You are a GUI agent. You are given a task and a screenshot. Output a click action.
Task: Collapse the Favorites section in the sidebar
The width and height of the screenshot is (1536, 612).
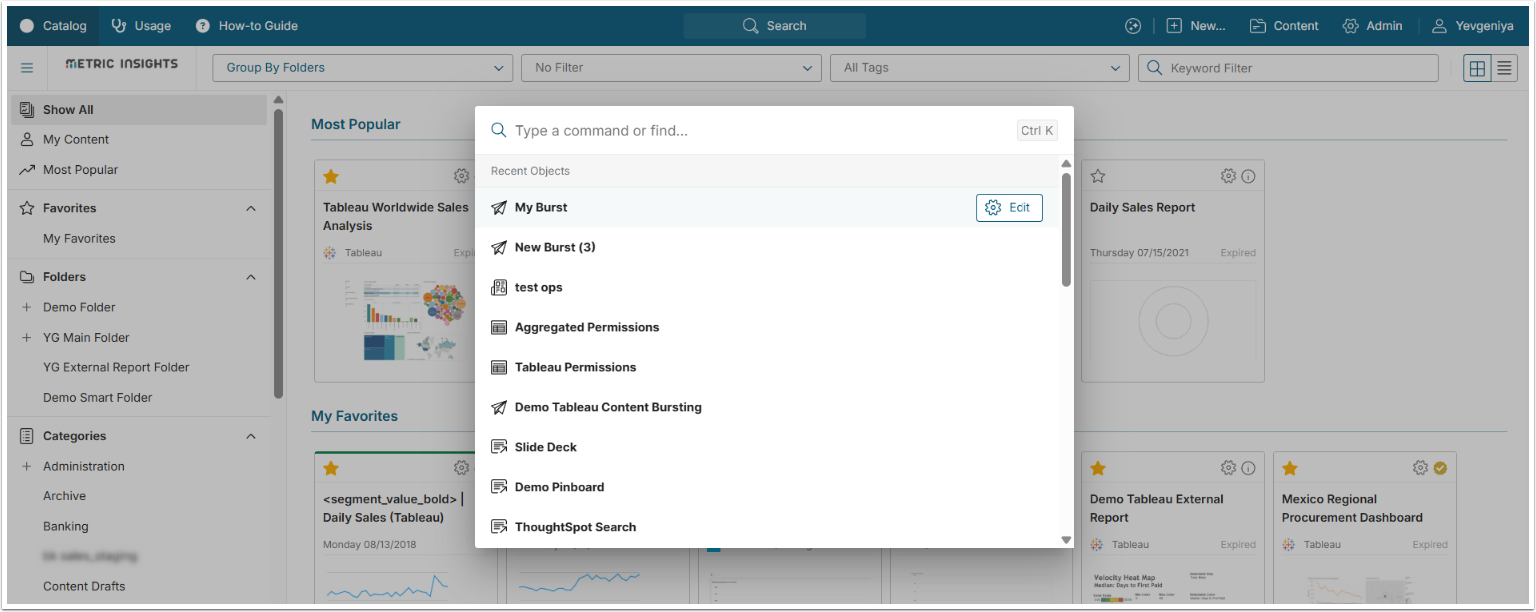251,208
